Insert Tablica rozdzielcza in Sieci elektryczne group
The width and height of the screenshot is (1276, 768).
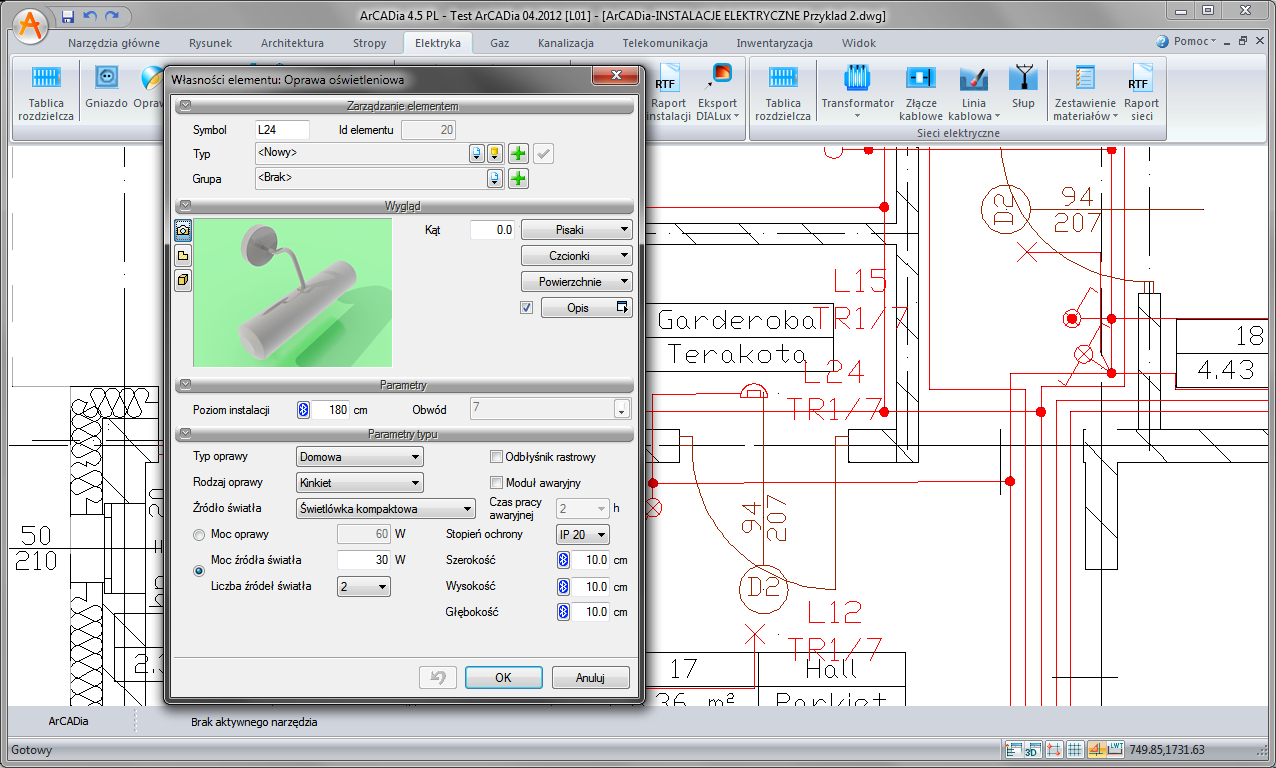point(783,92)
